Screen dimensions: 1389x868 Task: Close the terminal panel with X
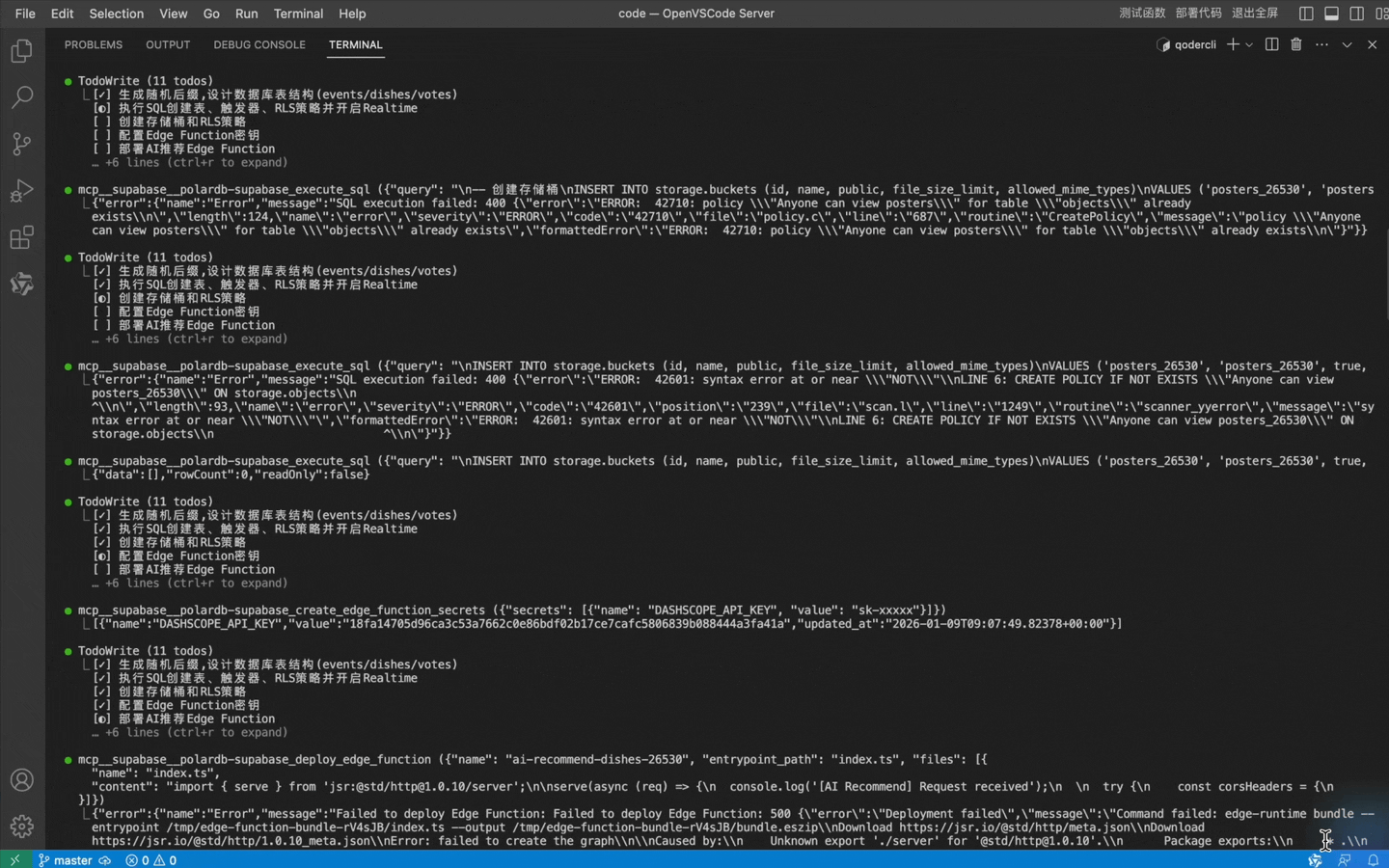coord(1372,44)
